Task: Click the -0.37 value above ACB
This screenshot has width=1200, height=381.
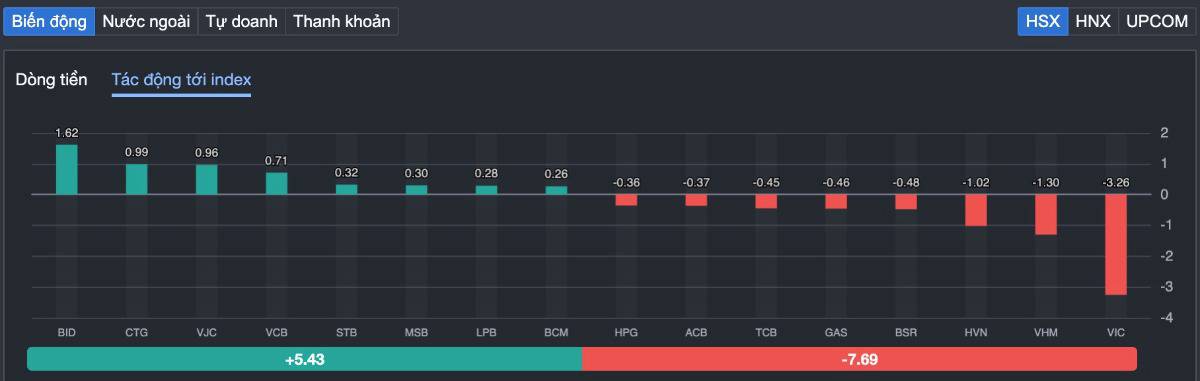Action: pyautogui.click(x=696, y=182)
